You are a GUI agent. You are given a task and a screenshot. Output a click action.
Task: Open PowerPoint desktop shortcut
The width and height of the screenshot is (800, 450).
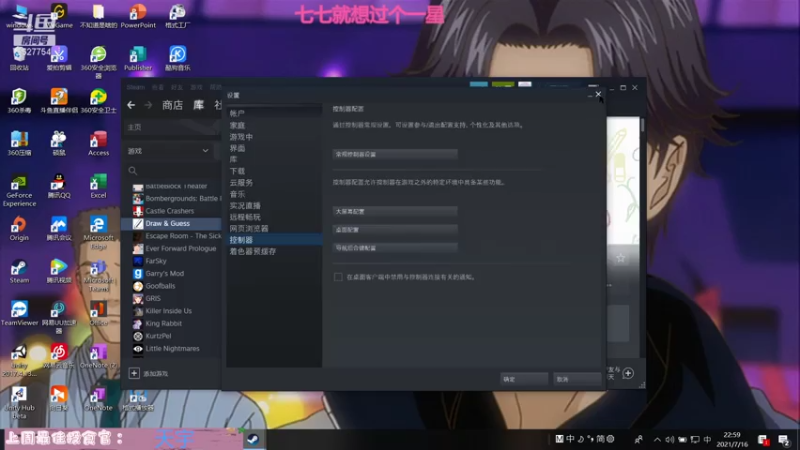pyautogui.click(x=138, y=15)
